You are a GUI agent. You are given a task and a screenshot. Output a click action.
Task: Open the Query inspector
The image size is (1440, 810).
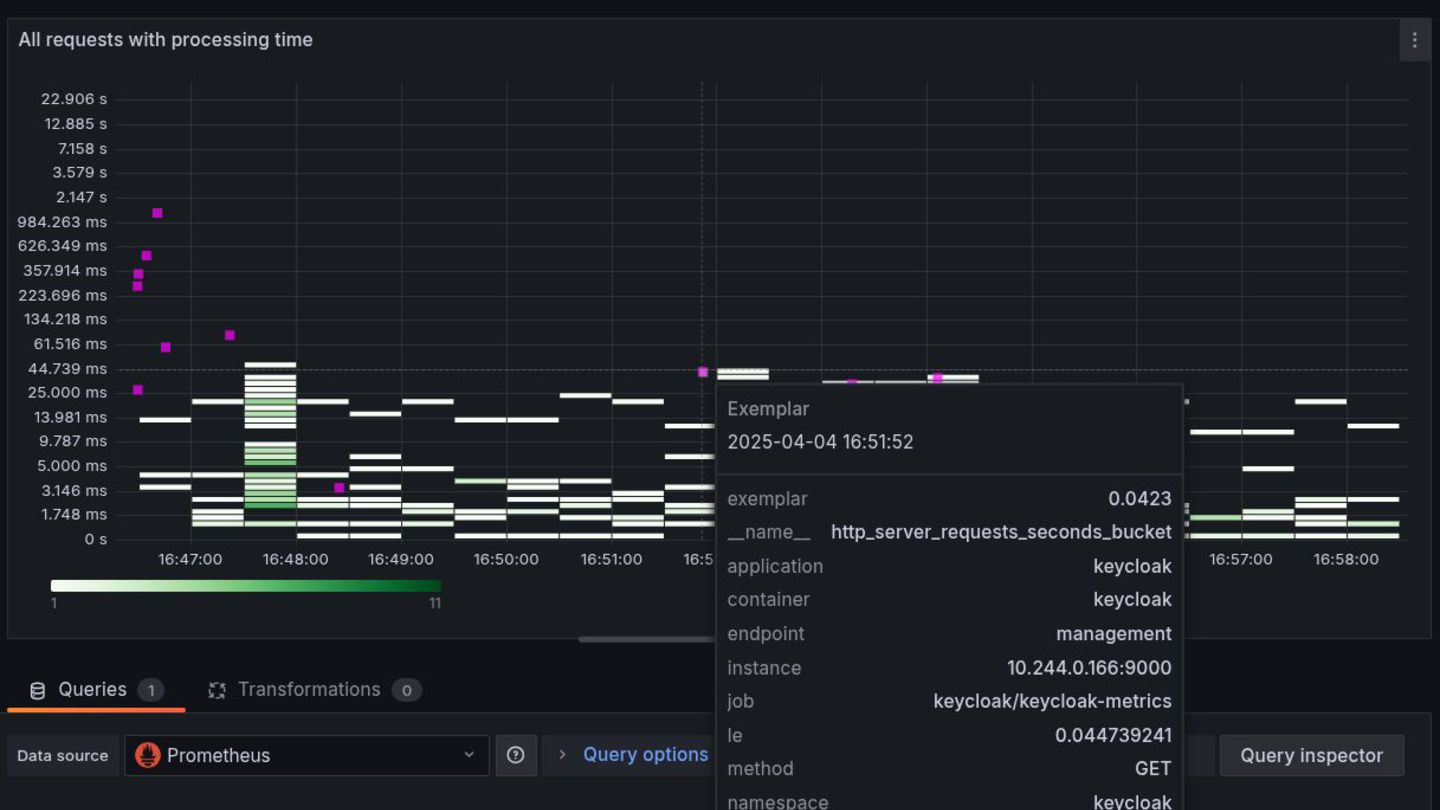(x=1312, y=755)
